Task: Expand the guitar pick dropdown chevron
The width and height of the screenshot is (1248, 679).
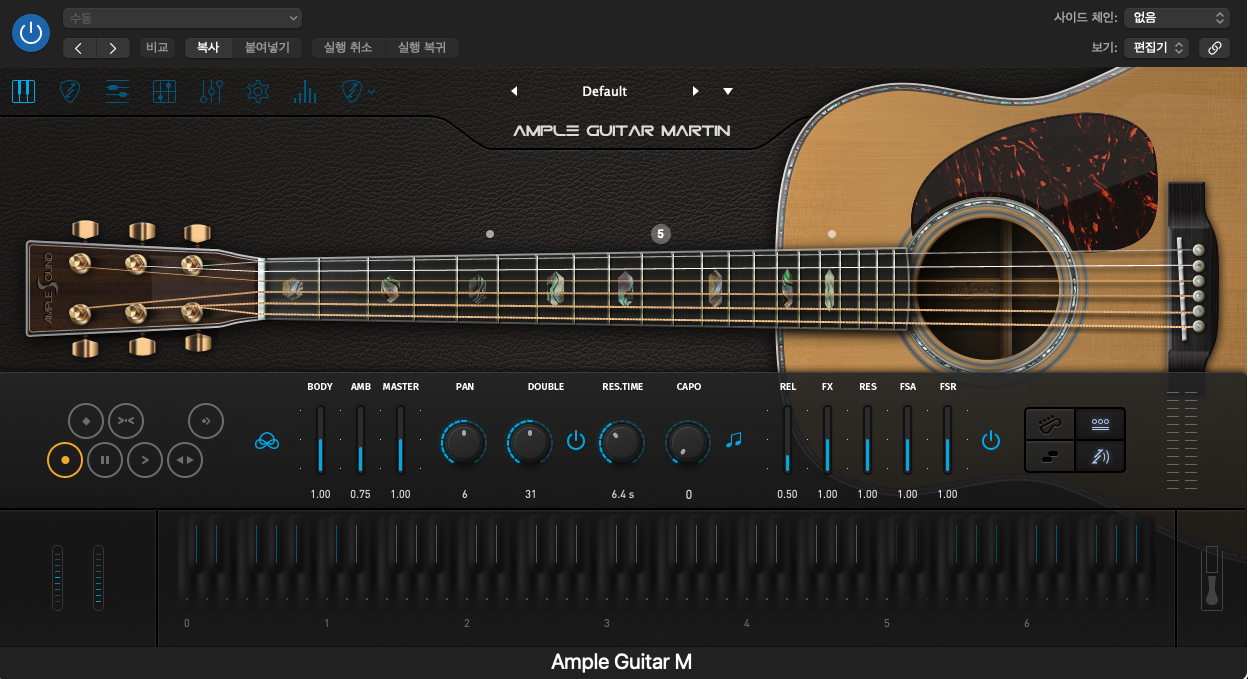Action: [372, 92]
